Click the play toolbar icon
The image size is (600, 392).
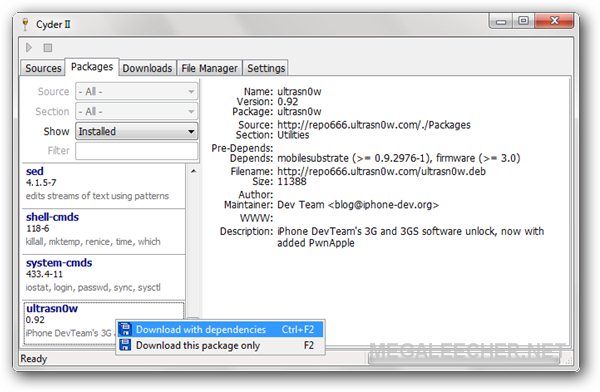(x=29, y=47)
